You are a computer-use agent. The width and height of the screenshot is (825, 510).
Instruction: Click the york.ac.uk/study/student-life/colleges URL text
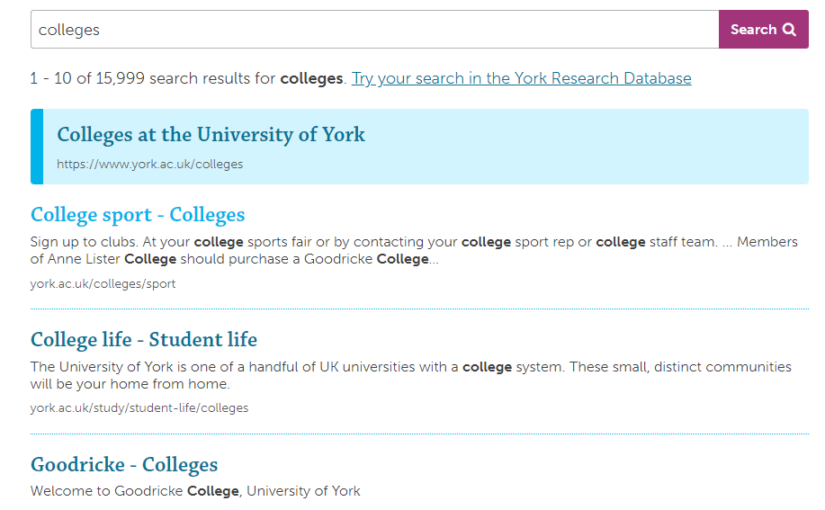tap(139, 408)
